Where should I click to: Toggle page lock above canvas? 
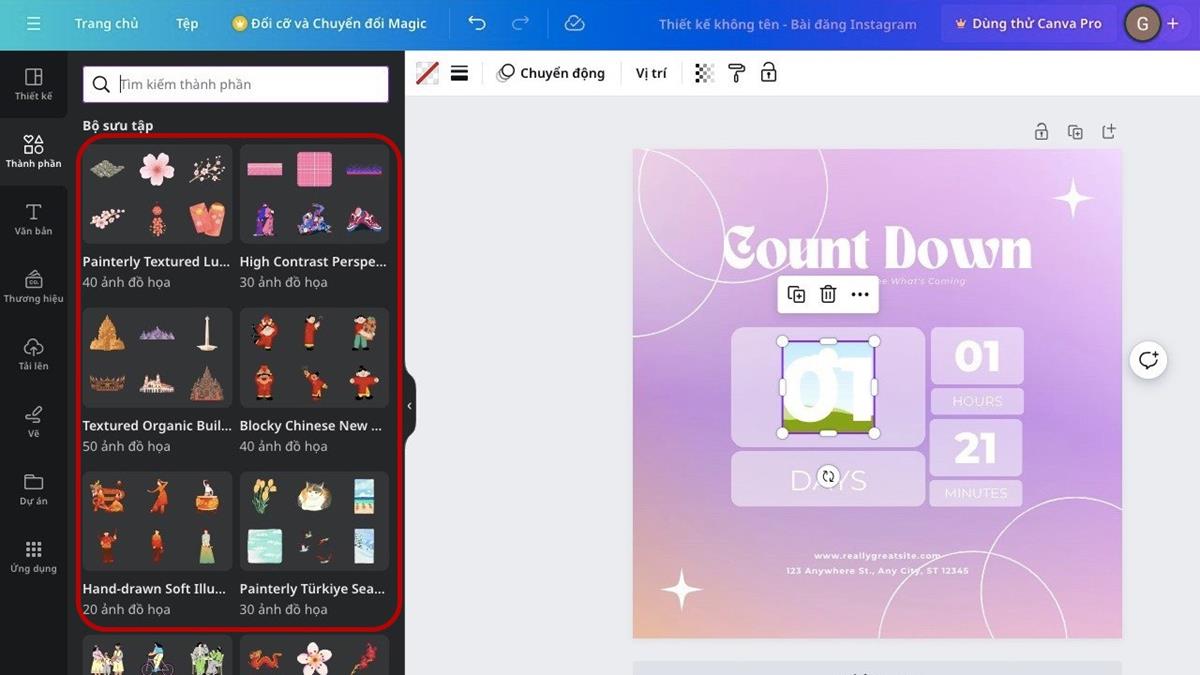[x=1041, y=132]
